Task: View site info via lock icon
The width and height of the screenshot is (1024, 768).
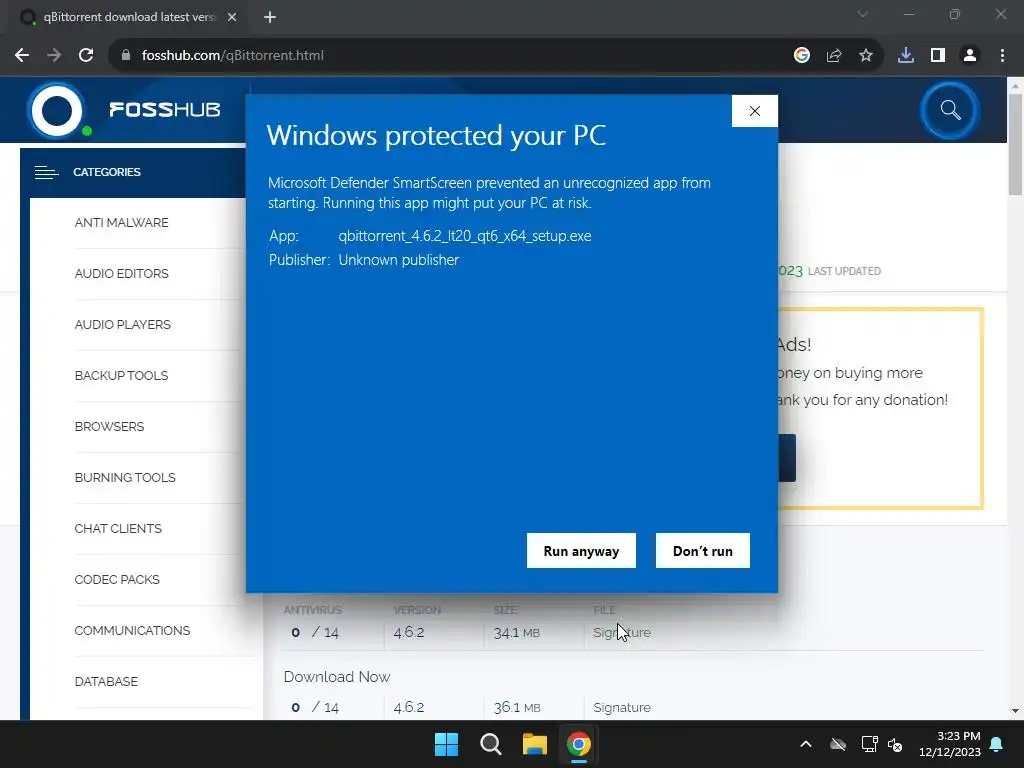Action: (126, 56)
